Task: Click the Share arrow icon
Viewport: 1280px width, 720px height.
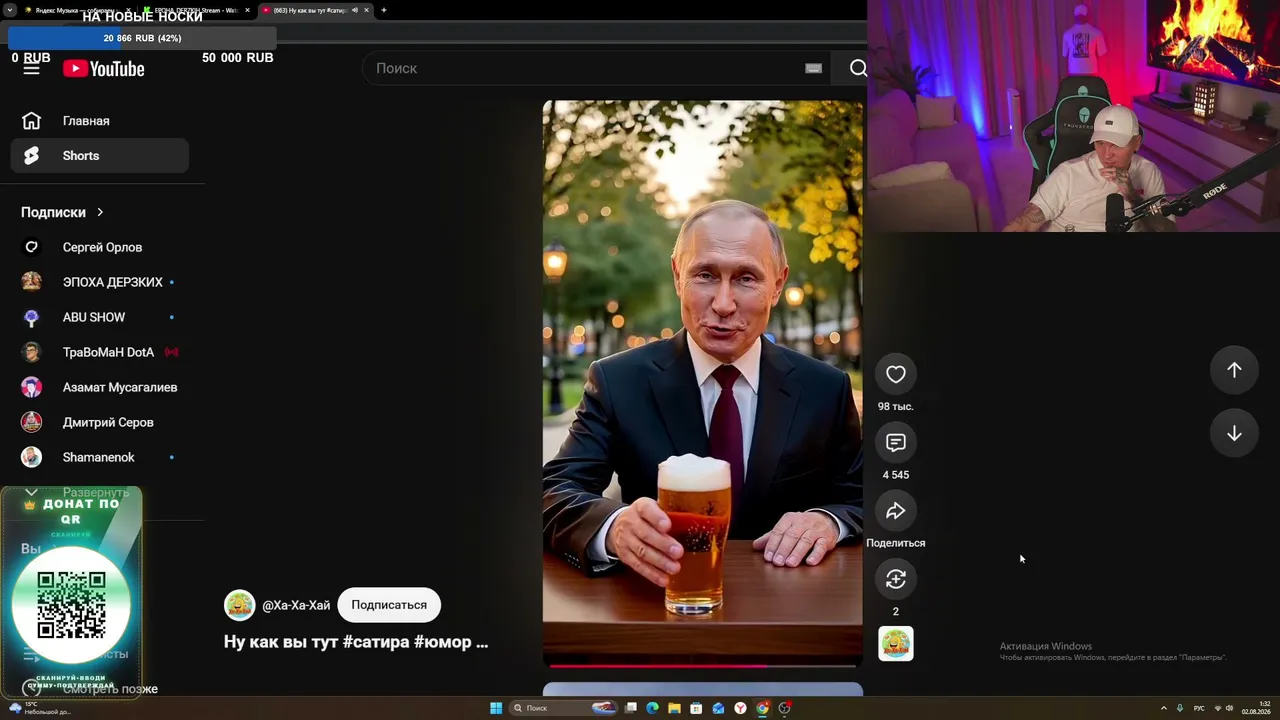Action: 896,511
